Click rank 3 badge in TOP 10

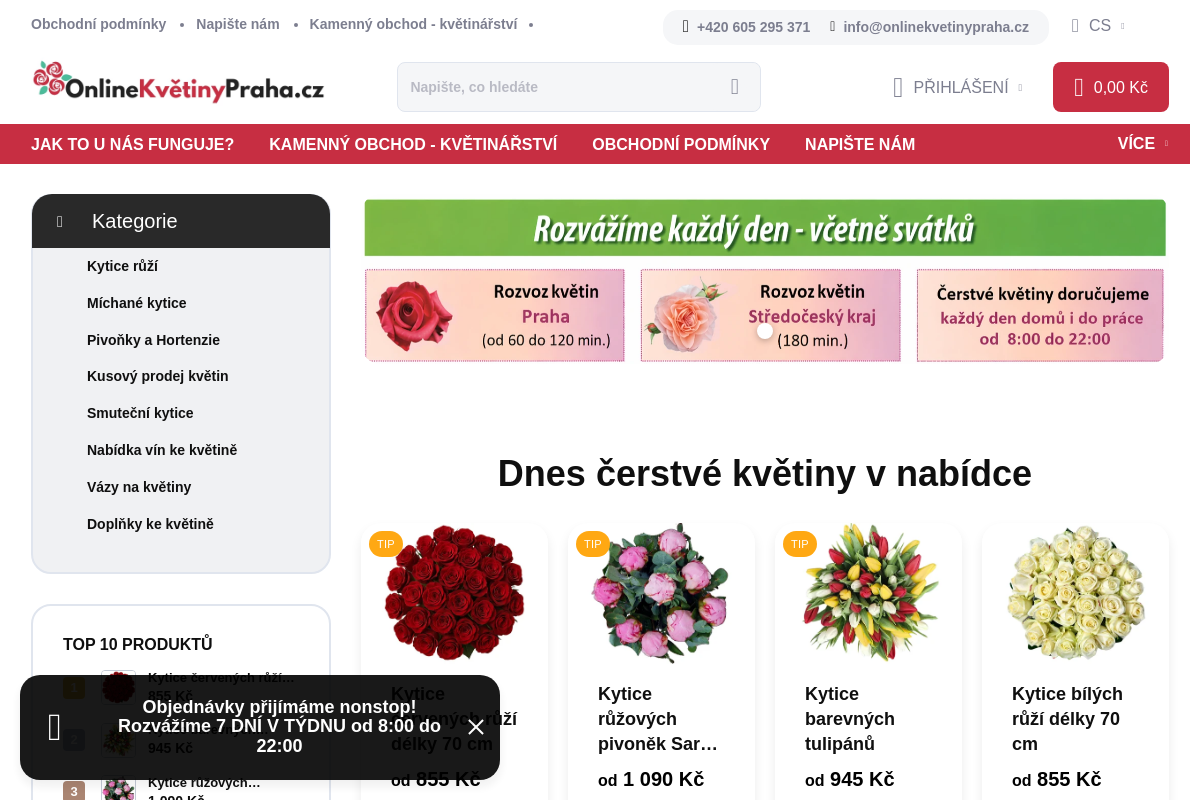pos(74,792)
